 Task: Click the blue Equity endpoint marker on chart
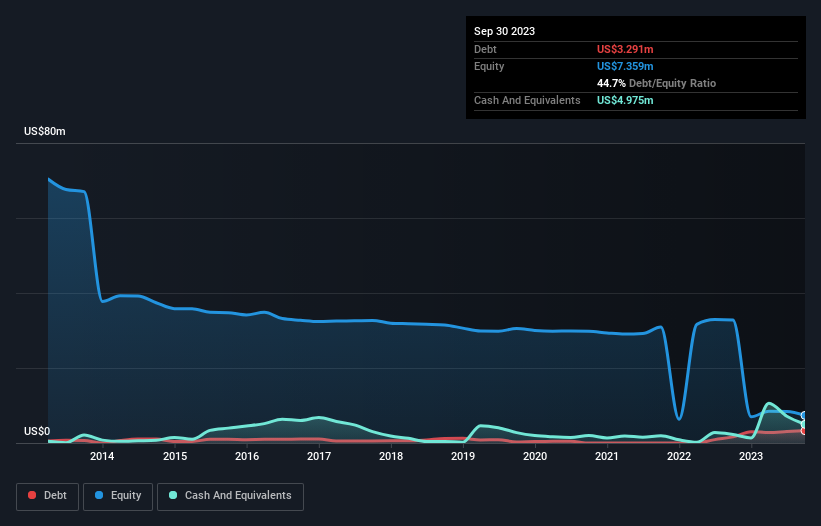click(804, 416)
